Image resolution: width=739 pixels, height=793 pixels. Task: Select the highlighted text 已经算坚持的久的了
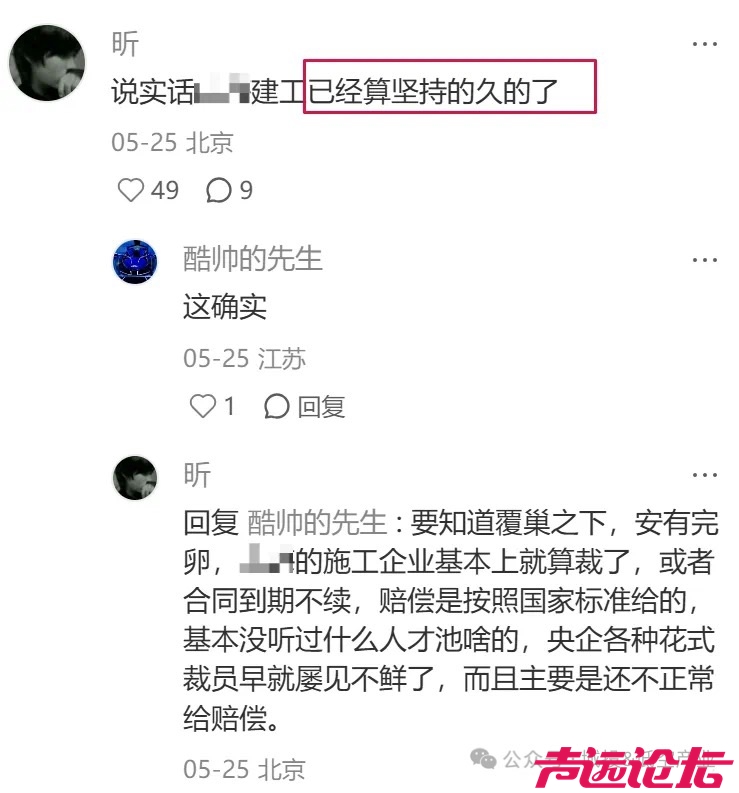click(x=433, y=92)
